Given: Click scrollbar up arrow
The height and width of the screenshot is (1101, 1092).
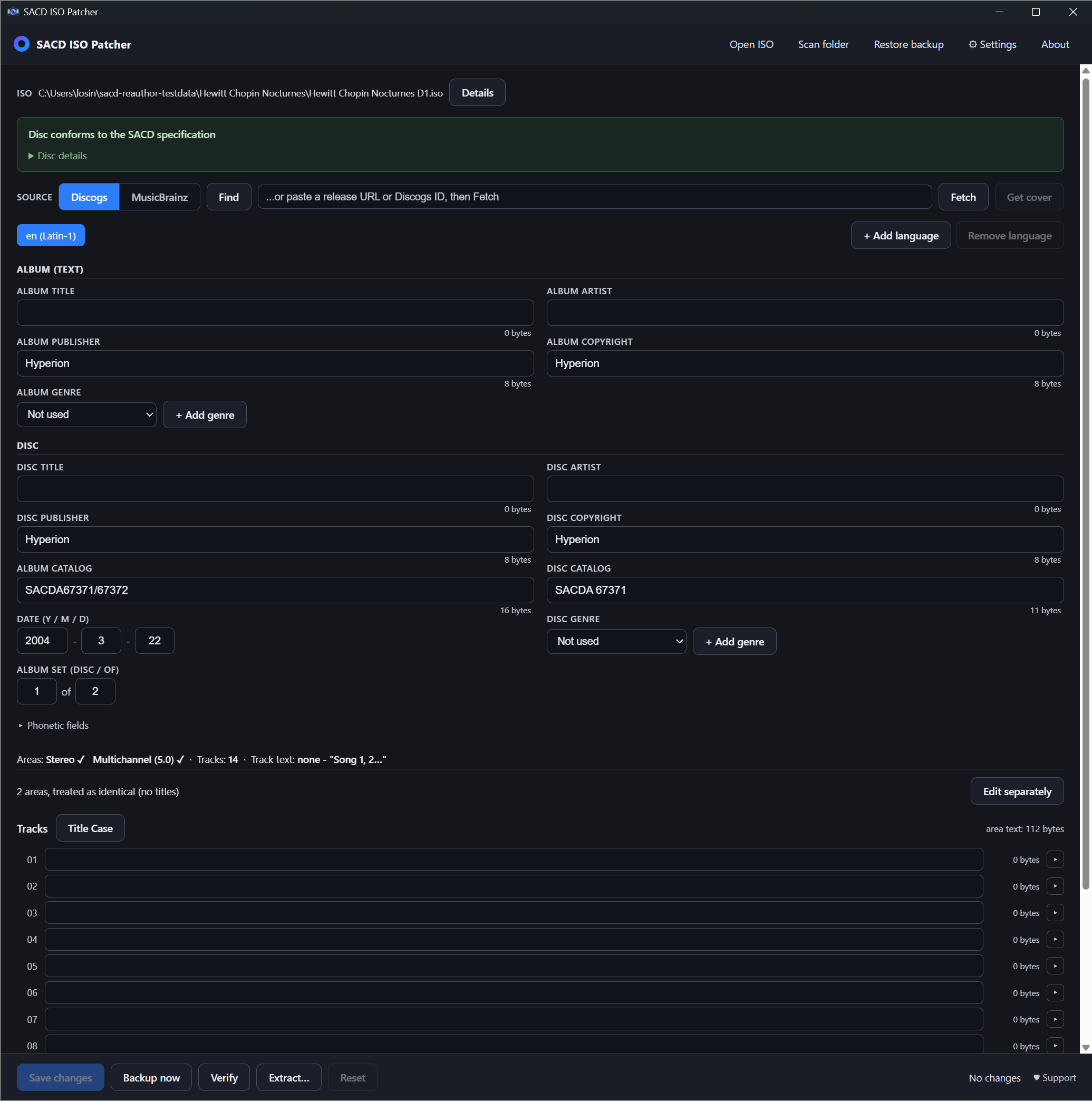Looking at the screenshot, I should [1085, 71].
